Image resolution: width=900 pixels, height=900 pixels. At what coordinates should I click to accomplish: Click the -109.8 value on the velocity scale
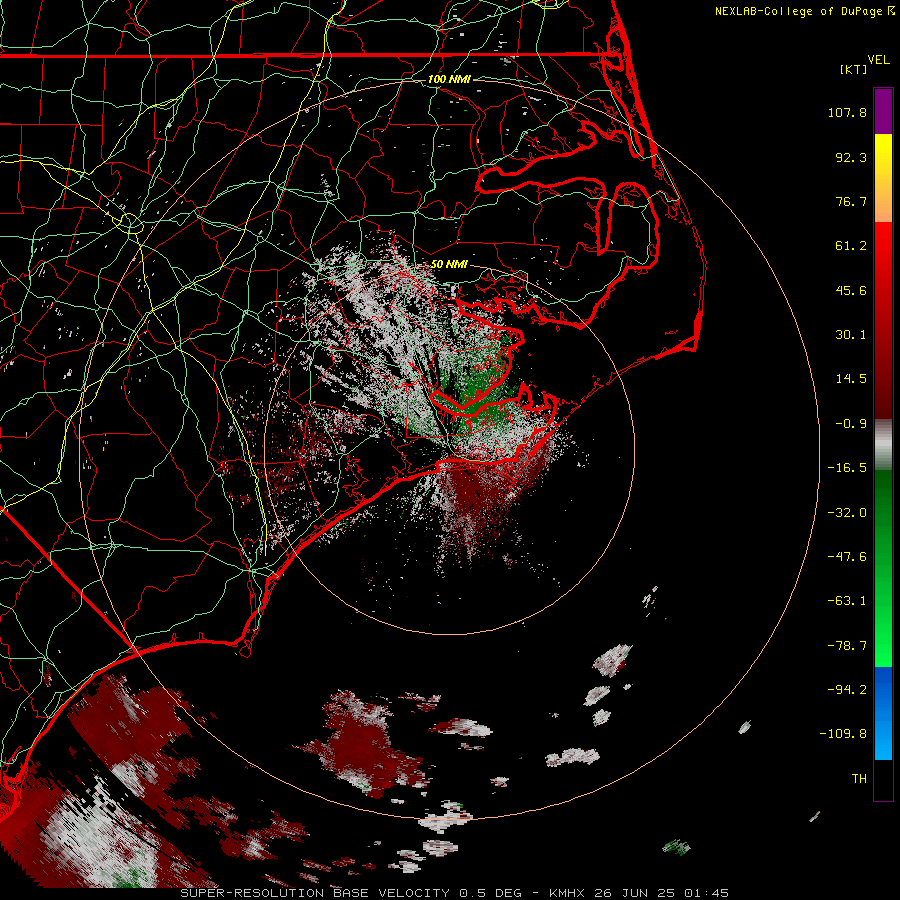click(x=843, y=734)
